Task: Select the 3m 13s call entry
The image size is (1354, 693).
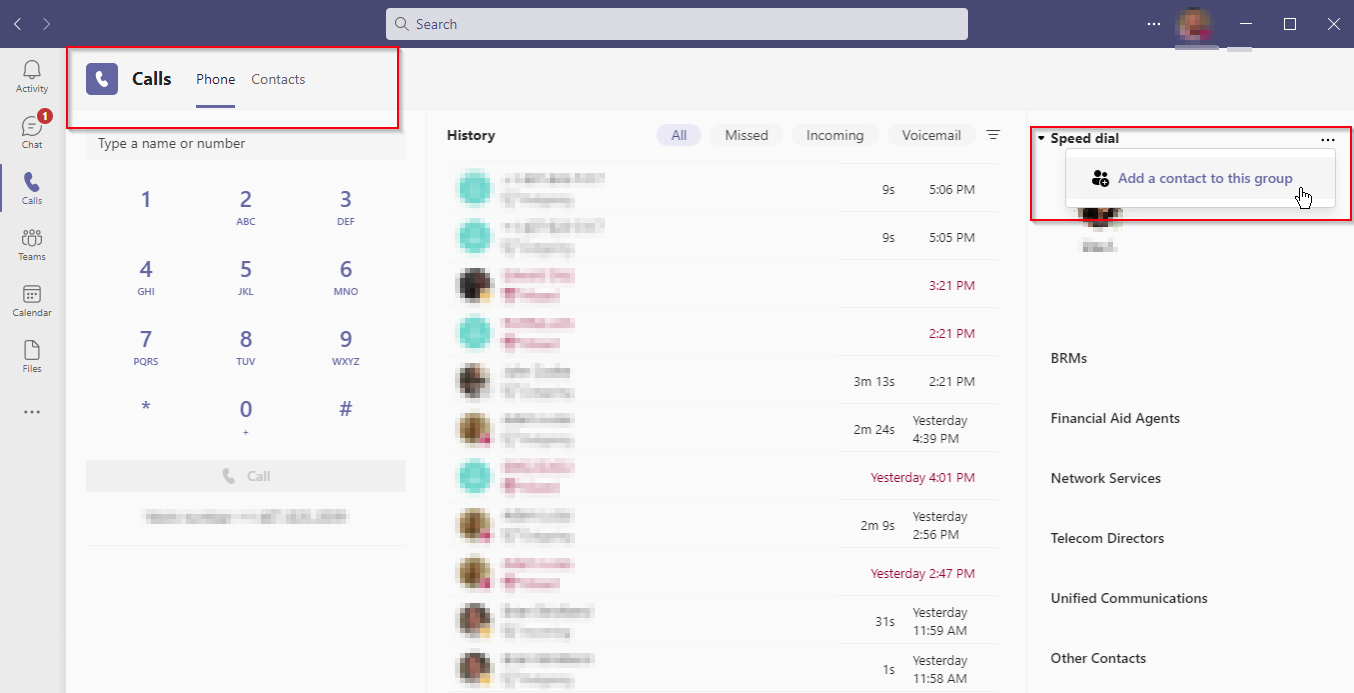Action: (723, 381)
